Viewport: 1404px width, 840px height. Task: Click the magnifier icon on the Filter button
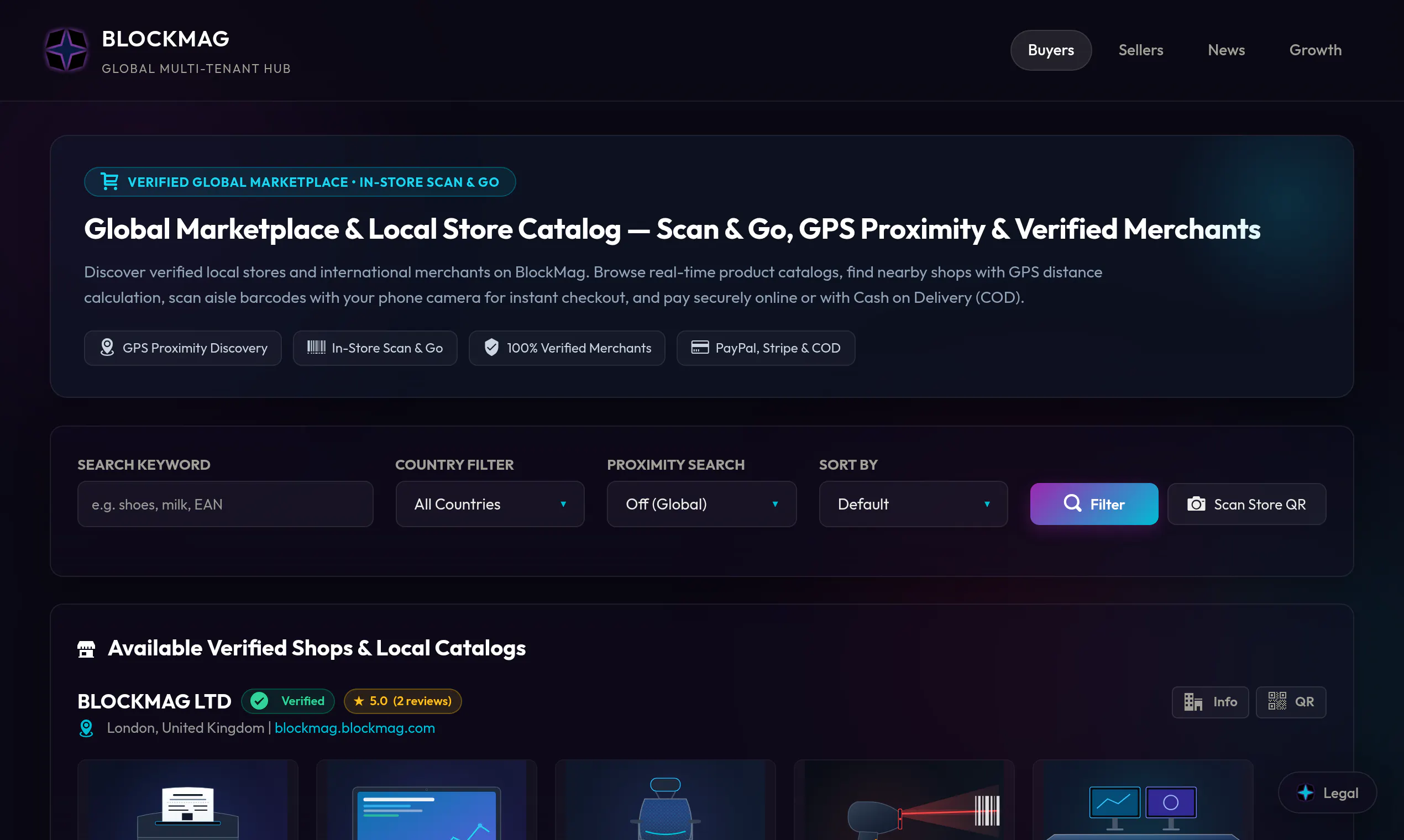point(1072,503)
